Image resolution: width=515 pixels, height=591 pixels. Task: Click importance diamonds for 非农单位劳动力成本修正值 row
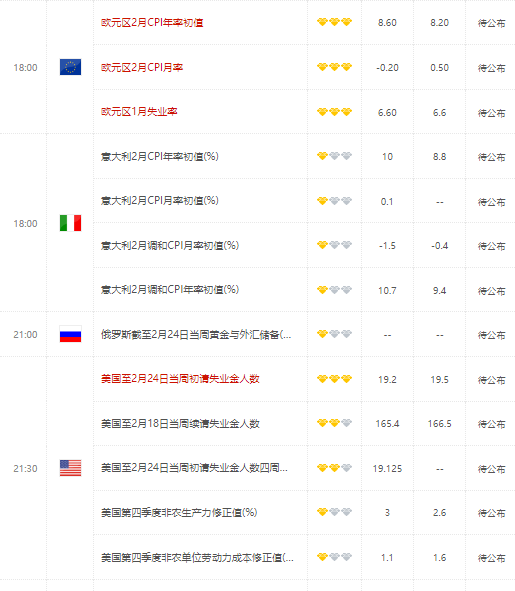(x=334, y=557)
